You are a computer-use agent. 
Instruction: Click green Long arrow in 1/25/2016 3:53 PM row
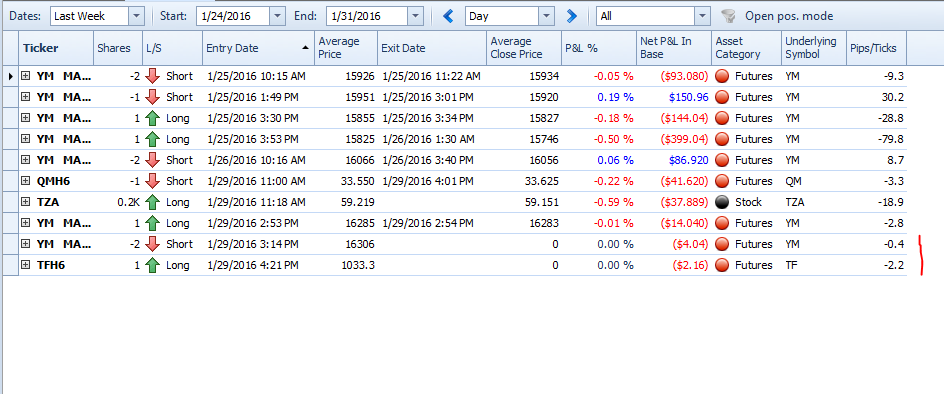click(153, 139)
